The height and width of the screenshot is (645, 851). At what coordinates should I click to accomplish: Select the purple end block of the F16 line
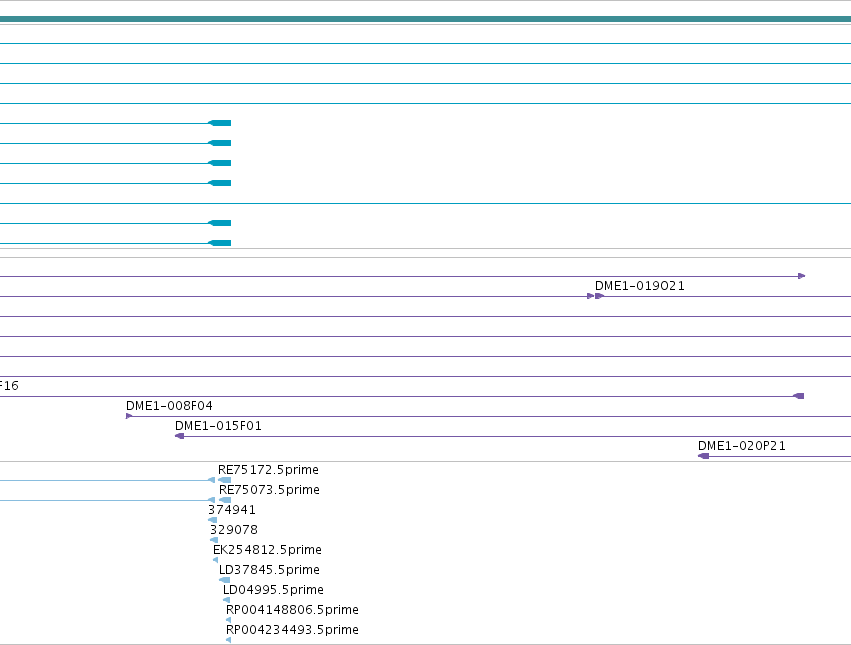coord(799,396)
